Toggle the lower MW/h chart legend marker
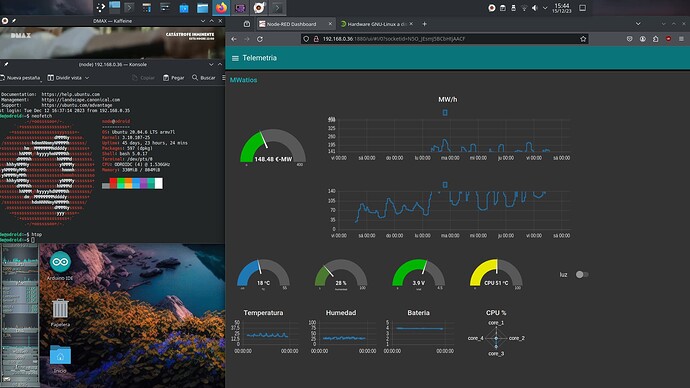This screenshot has width=690, height=388. (x=445, y=185)
